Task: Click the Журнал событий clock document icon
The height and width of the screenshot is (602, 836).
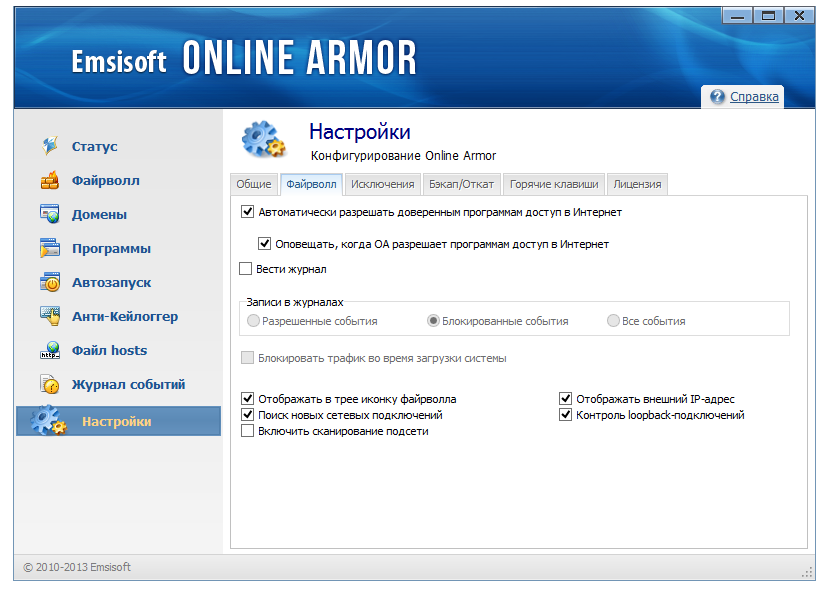Action: click(x=50, y=384)
